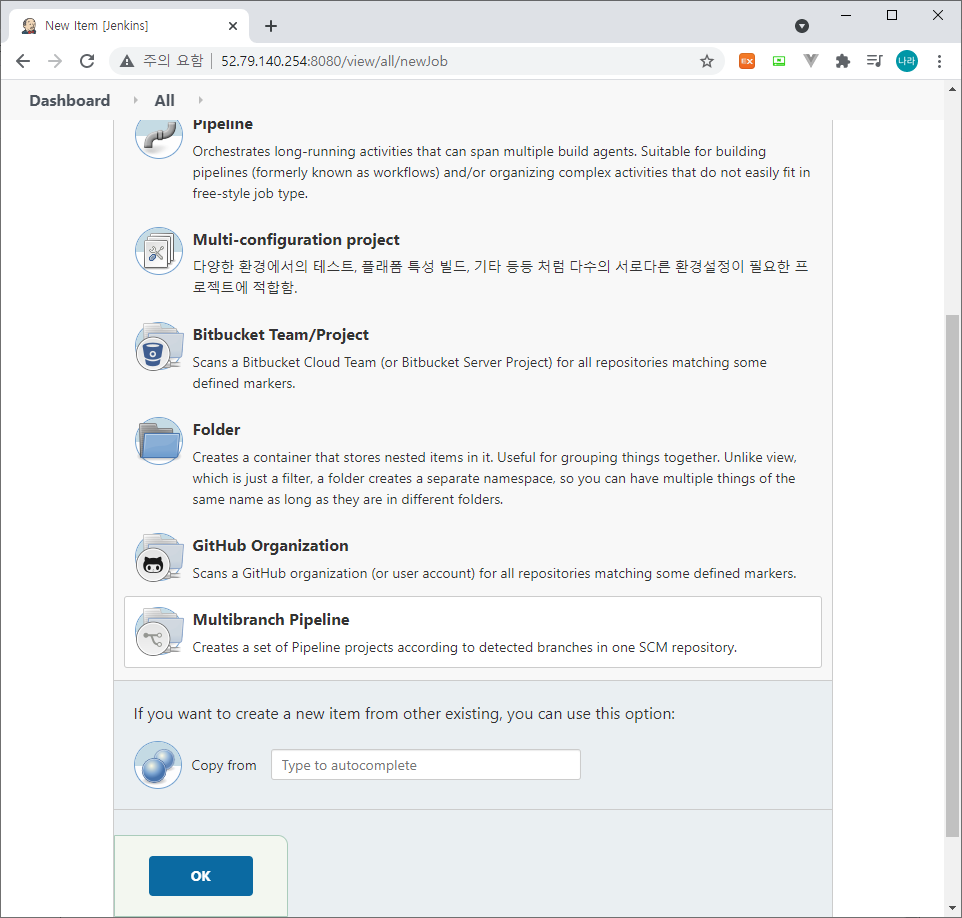Click the Bitbucket Team/Project bucket icon

coord(159,346)
